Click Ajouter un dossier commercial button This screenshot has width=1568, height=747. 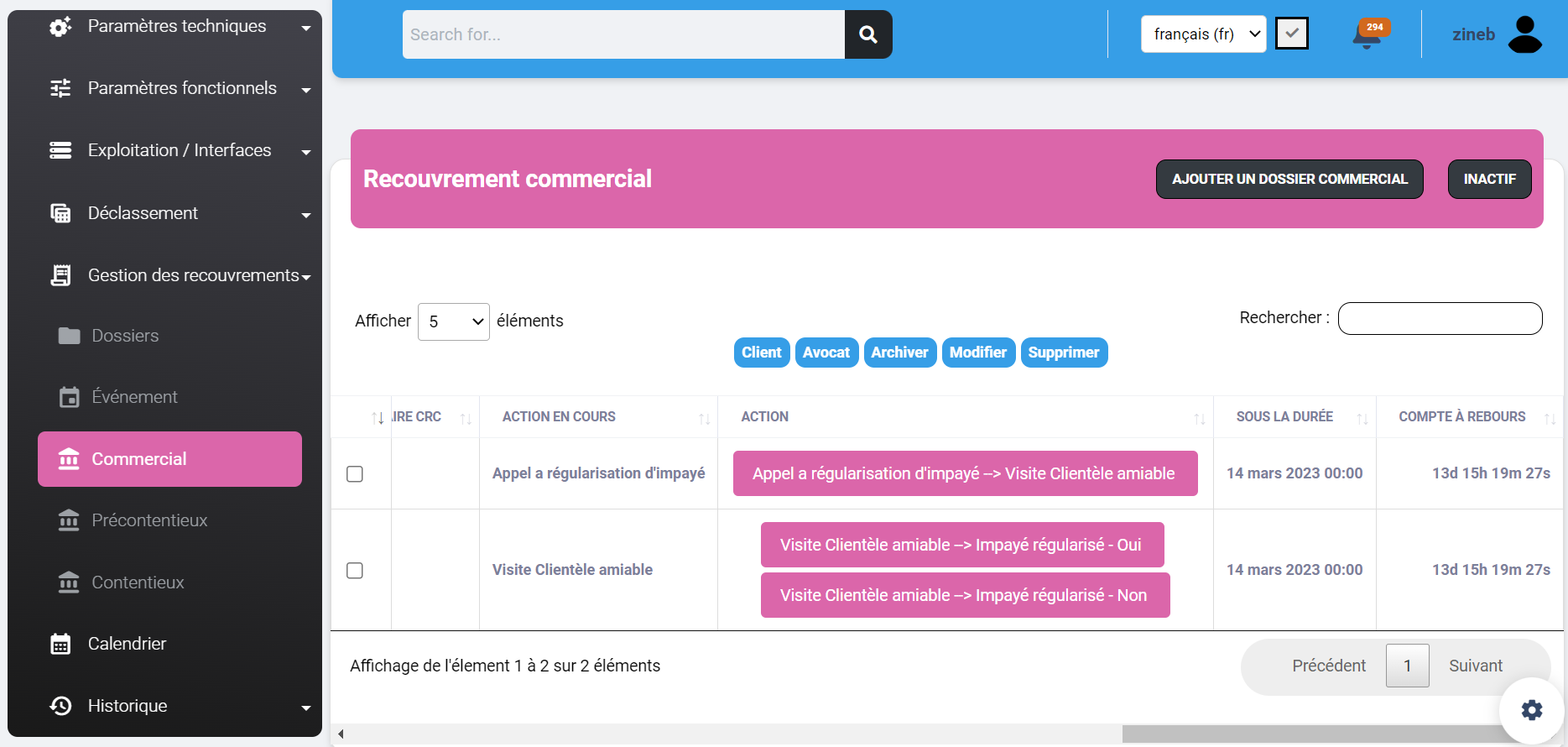coord(1289,179)
